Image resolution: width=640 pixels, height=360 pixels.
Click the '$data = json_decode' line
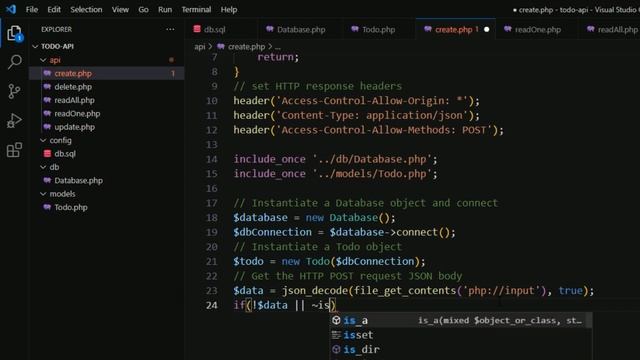[x=413, y=291]
